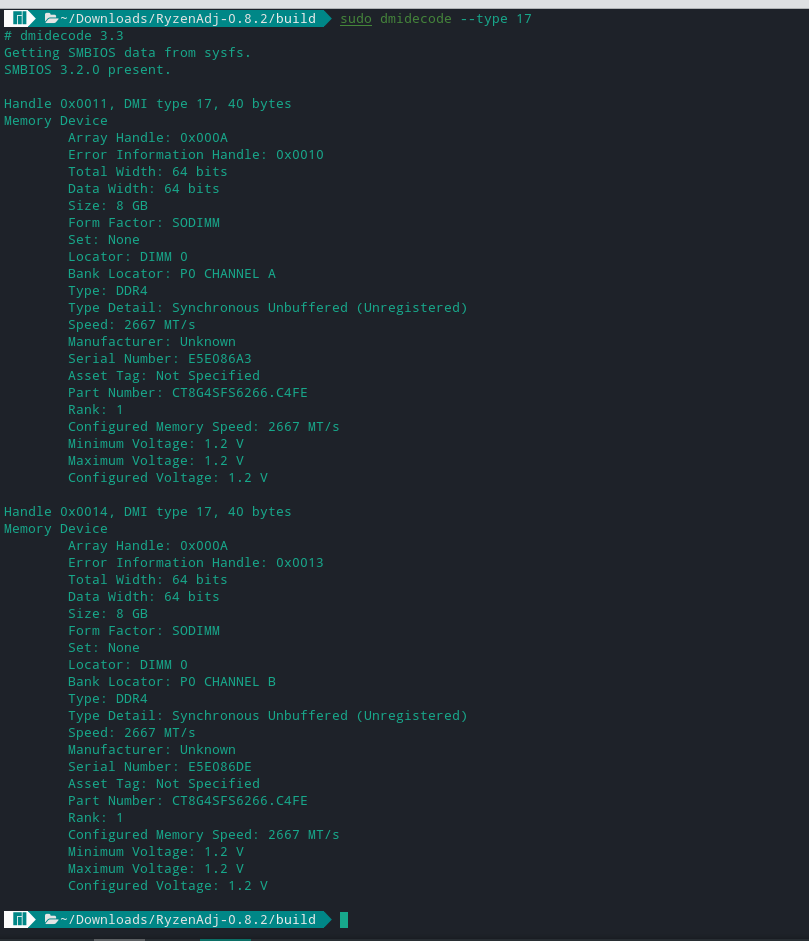Click the bottom ~/Downloads/RyzenAdj-0.8.2/build path segment
Image resolution: width=809 pixels, height=941 pixels.
[x=188, y=919]
